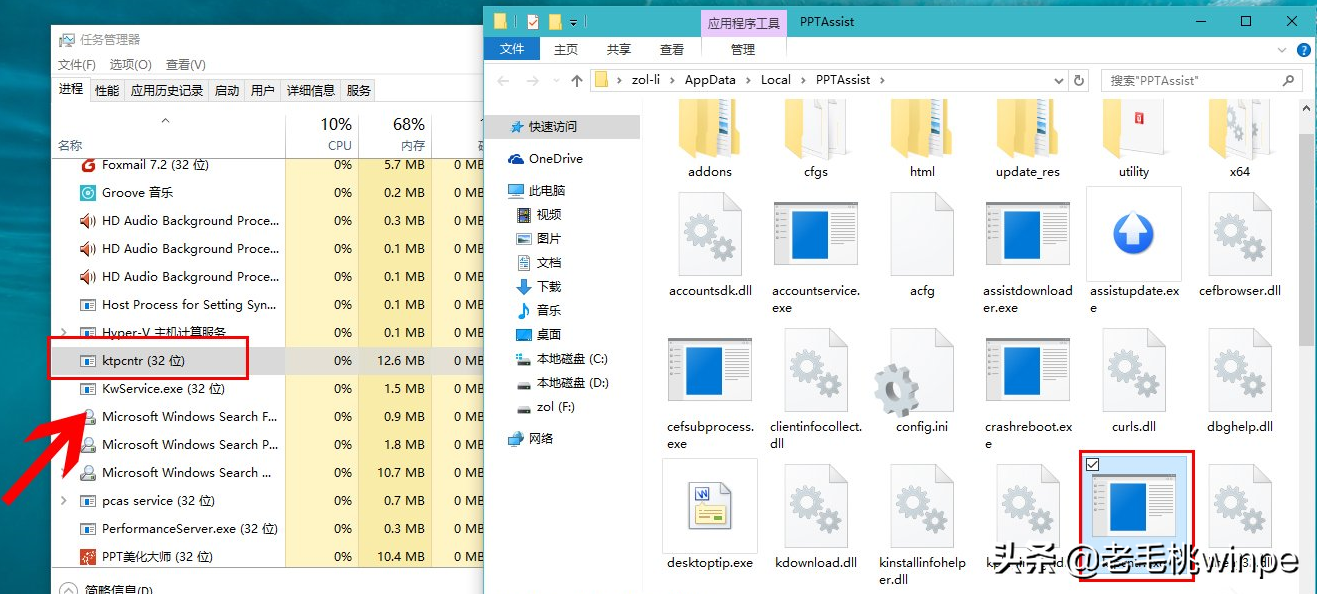Click the 搜索"PPTAssist" search box
The image size is (1317, 594).
[1202, 80]
